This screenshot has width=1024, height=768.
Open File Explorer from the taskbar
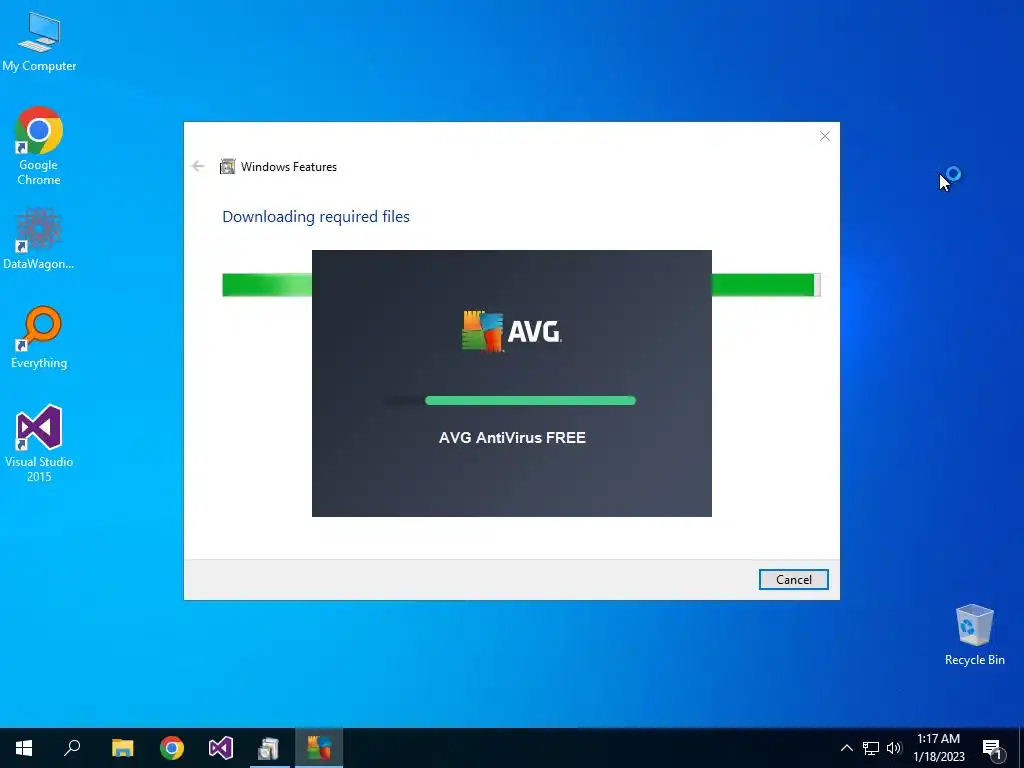pyautogui.click(x=122, y=748)
